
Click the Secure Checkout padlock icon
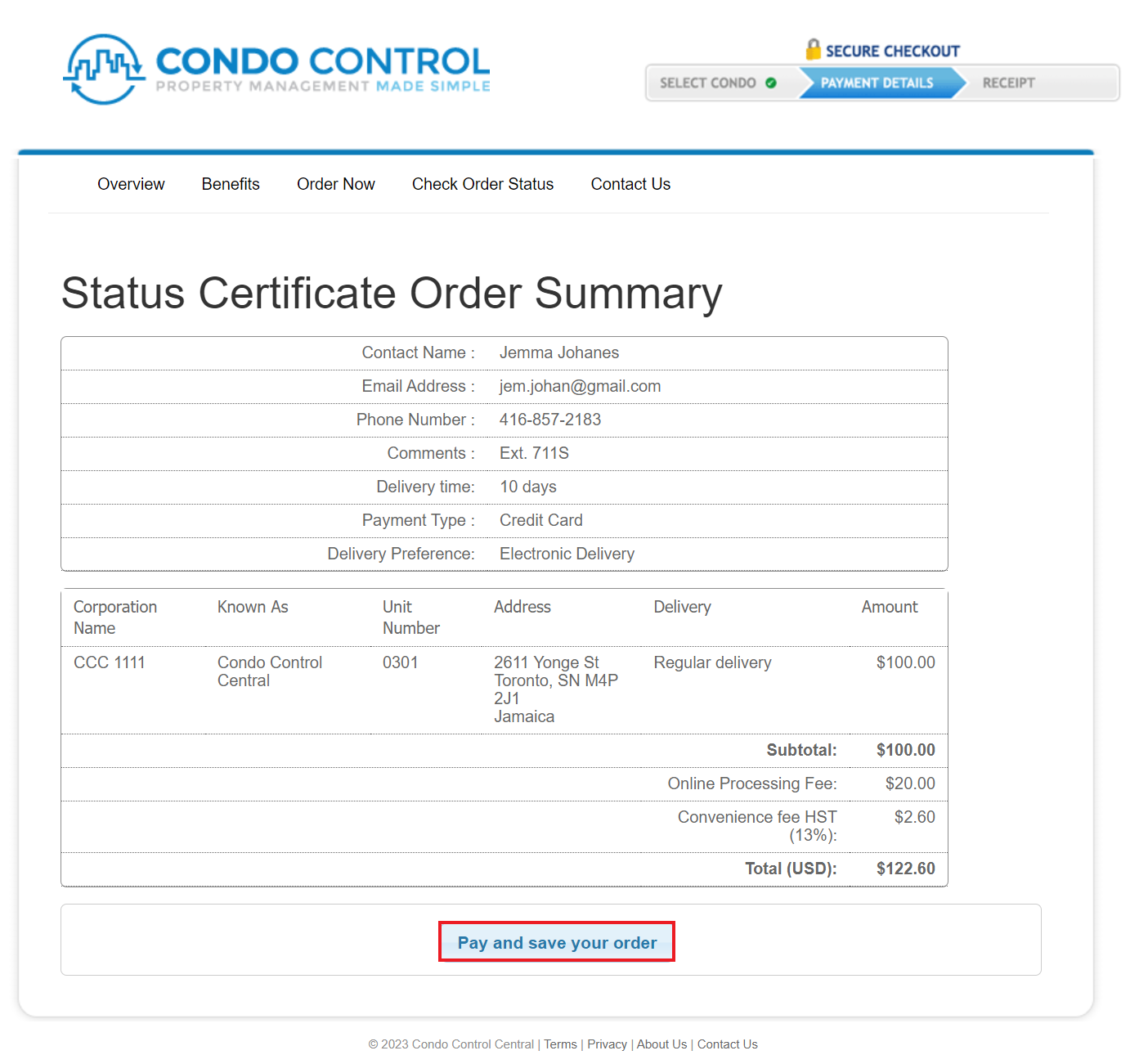tap(813, 50)
